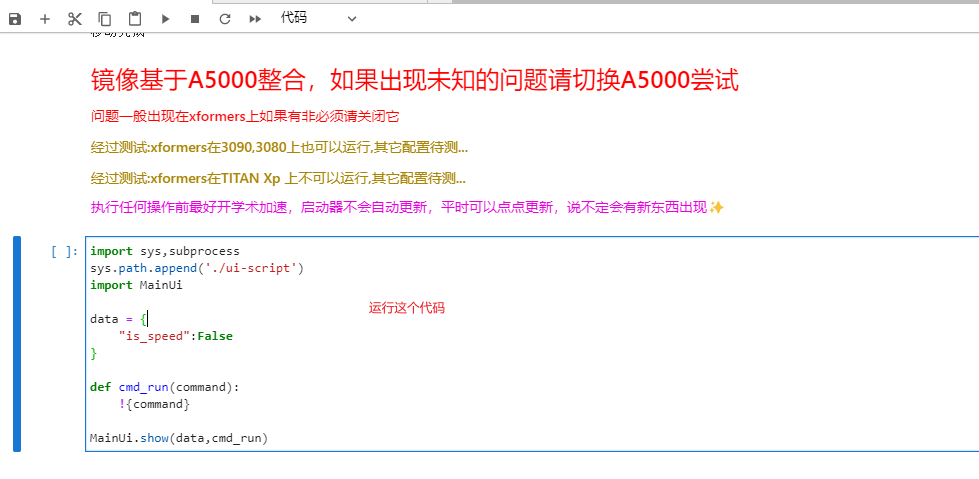This screenshot has height=479, width=979.
Task: Place cursor on the import sys,subprocess line
Action: point(165,251)
